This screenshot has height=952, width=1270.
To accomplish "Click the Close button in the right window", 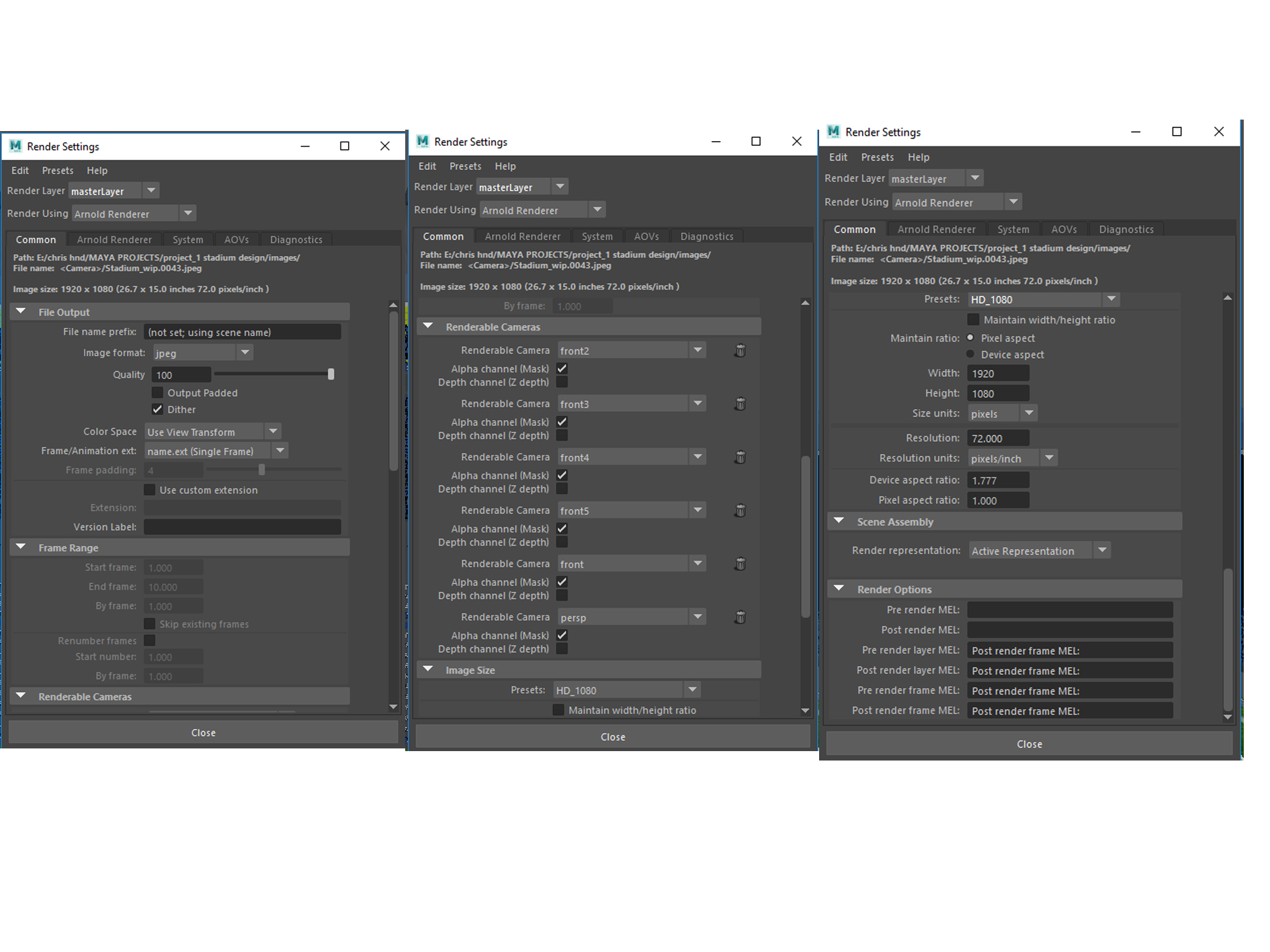I will coord(1029,744).
